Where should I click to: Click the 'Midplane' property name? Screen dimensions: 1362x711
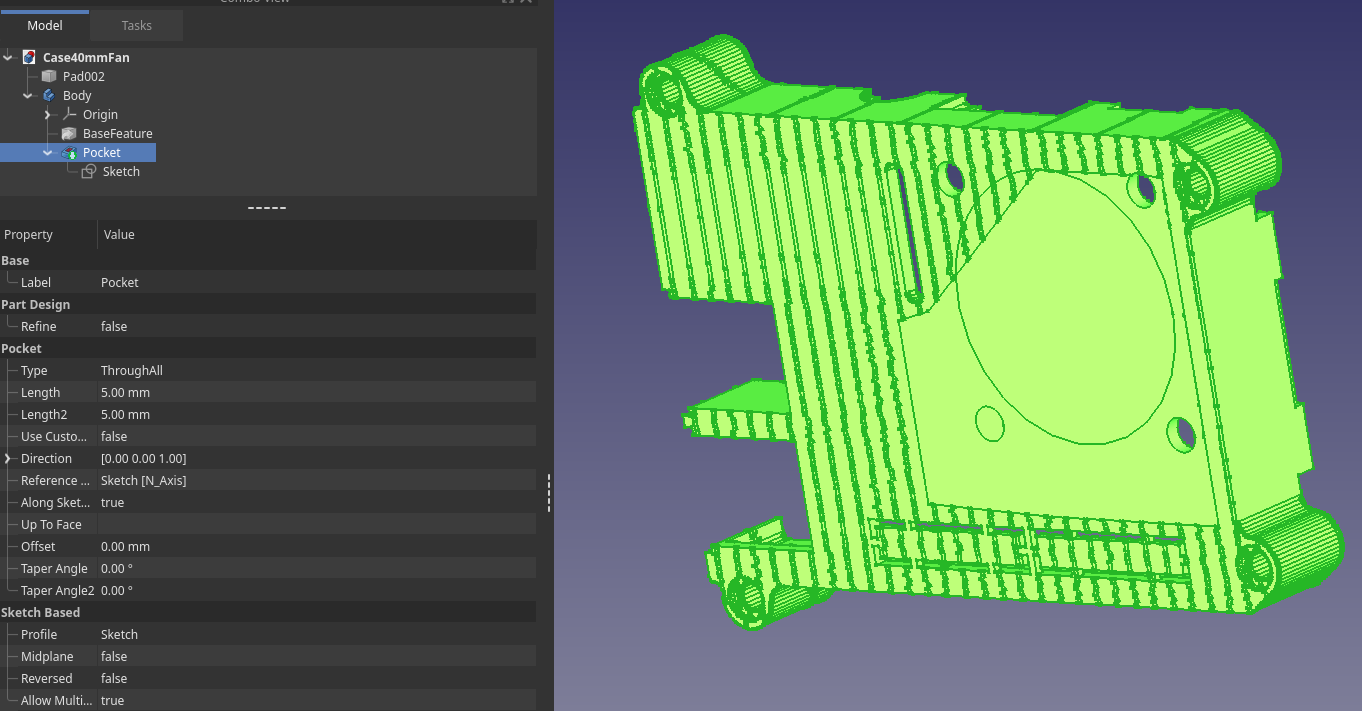point(47,656)
